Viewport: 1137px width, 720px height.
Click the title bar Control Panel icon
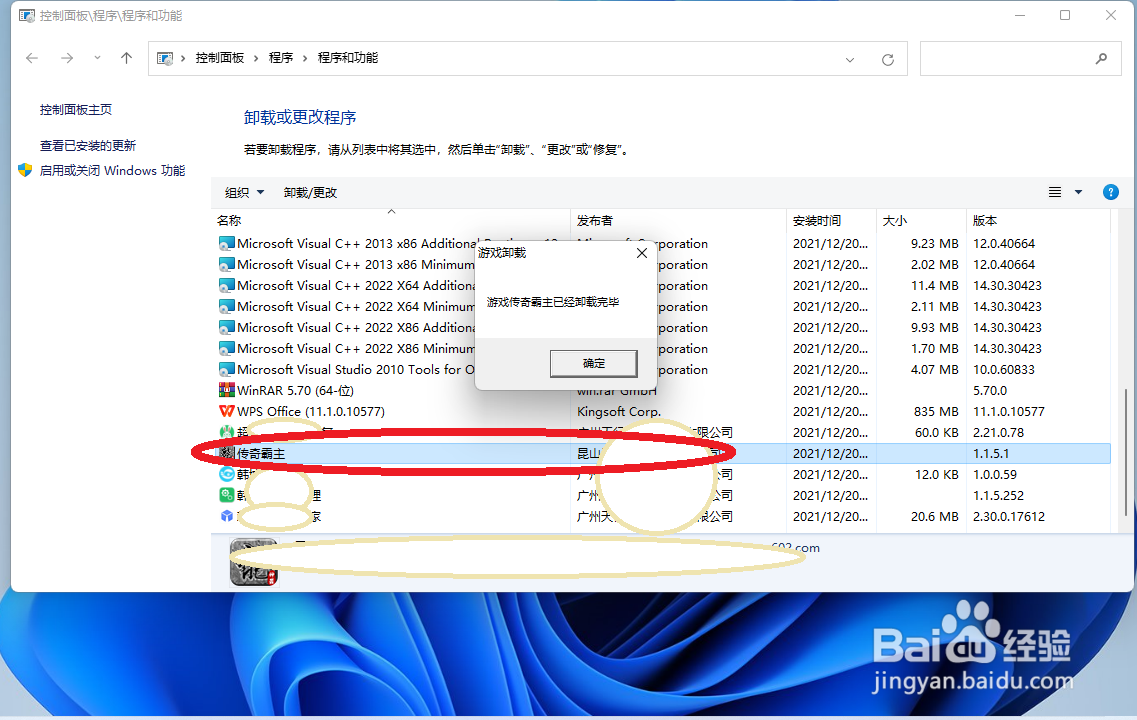coord(27,15)
